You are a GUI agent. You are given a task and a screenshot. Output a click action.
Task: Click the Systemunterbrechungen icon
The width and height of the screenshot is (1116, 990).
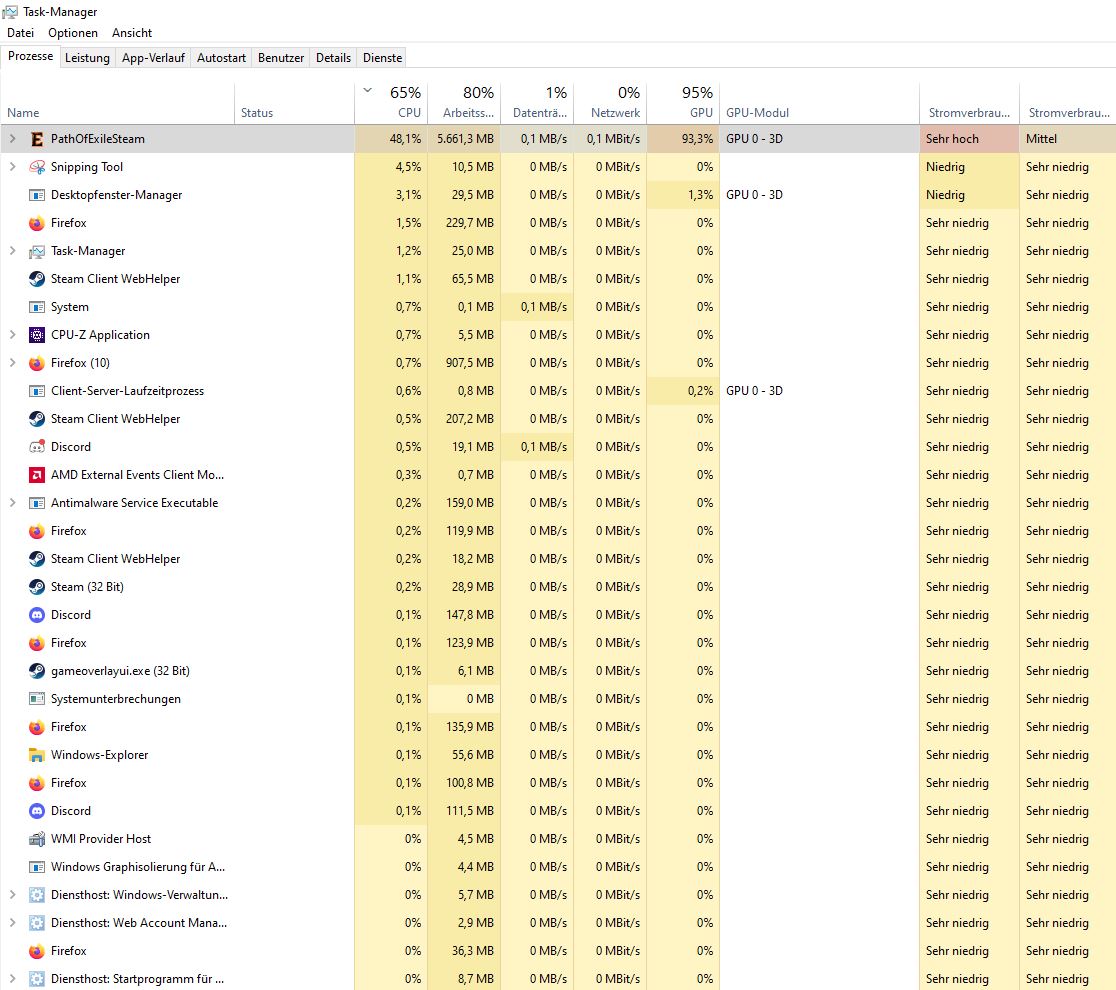[x=37, y=699]
